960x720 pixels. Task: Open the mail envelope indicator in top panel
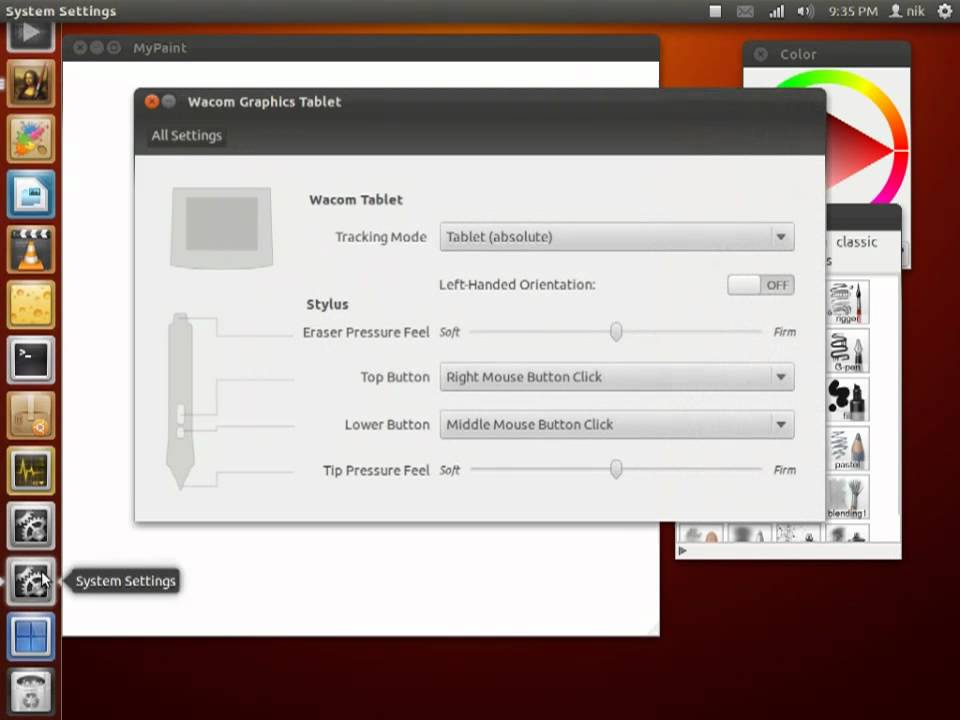[x=744, y=11]
